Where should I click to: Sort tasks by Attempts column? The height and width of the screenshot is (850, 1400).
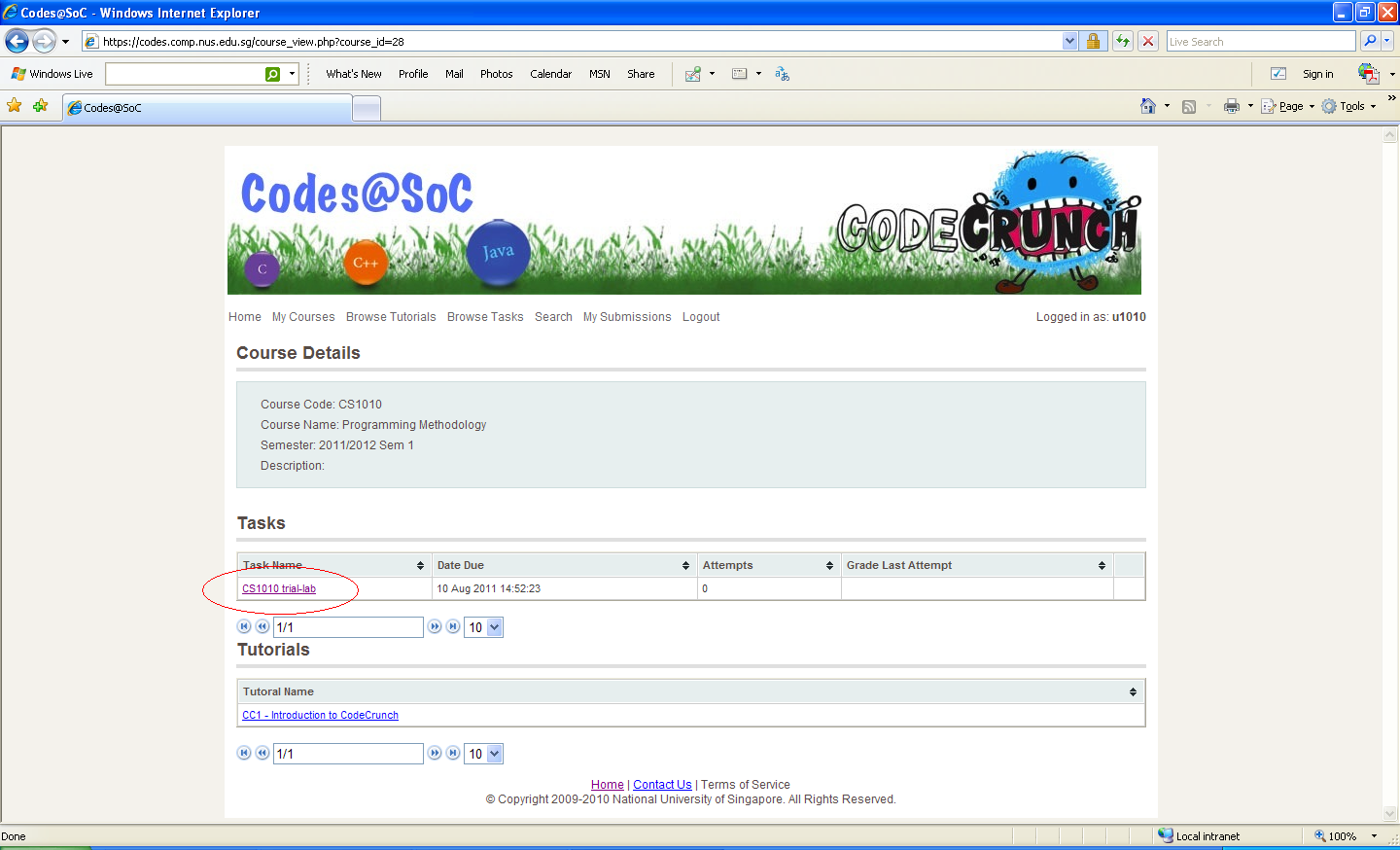(769, 565)
